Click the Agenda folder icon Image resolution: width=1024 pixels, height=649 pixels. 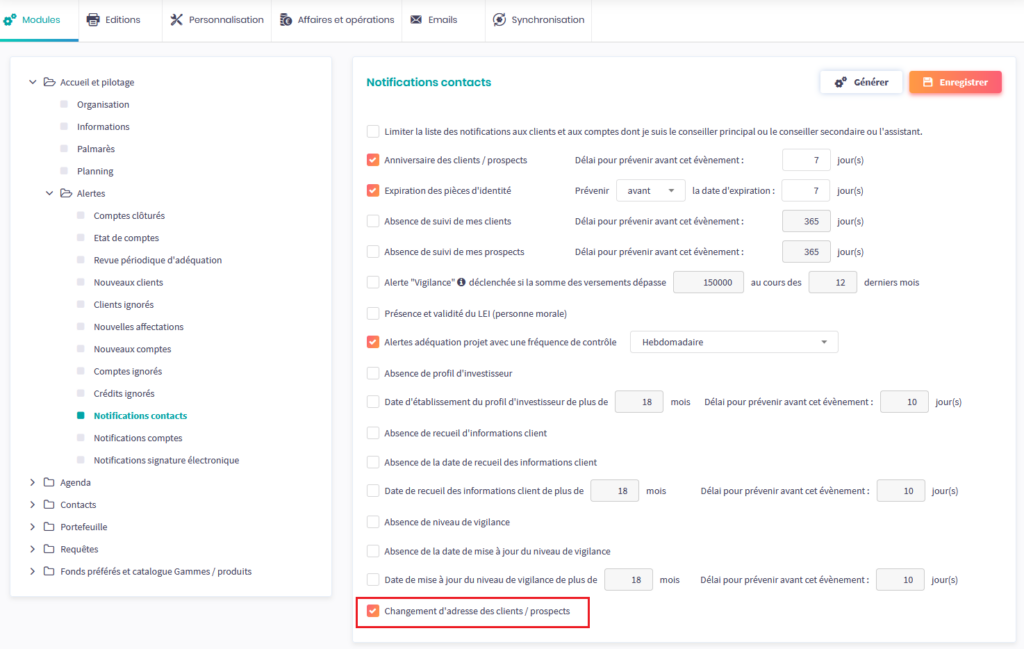click(x=49, y=482)
